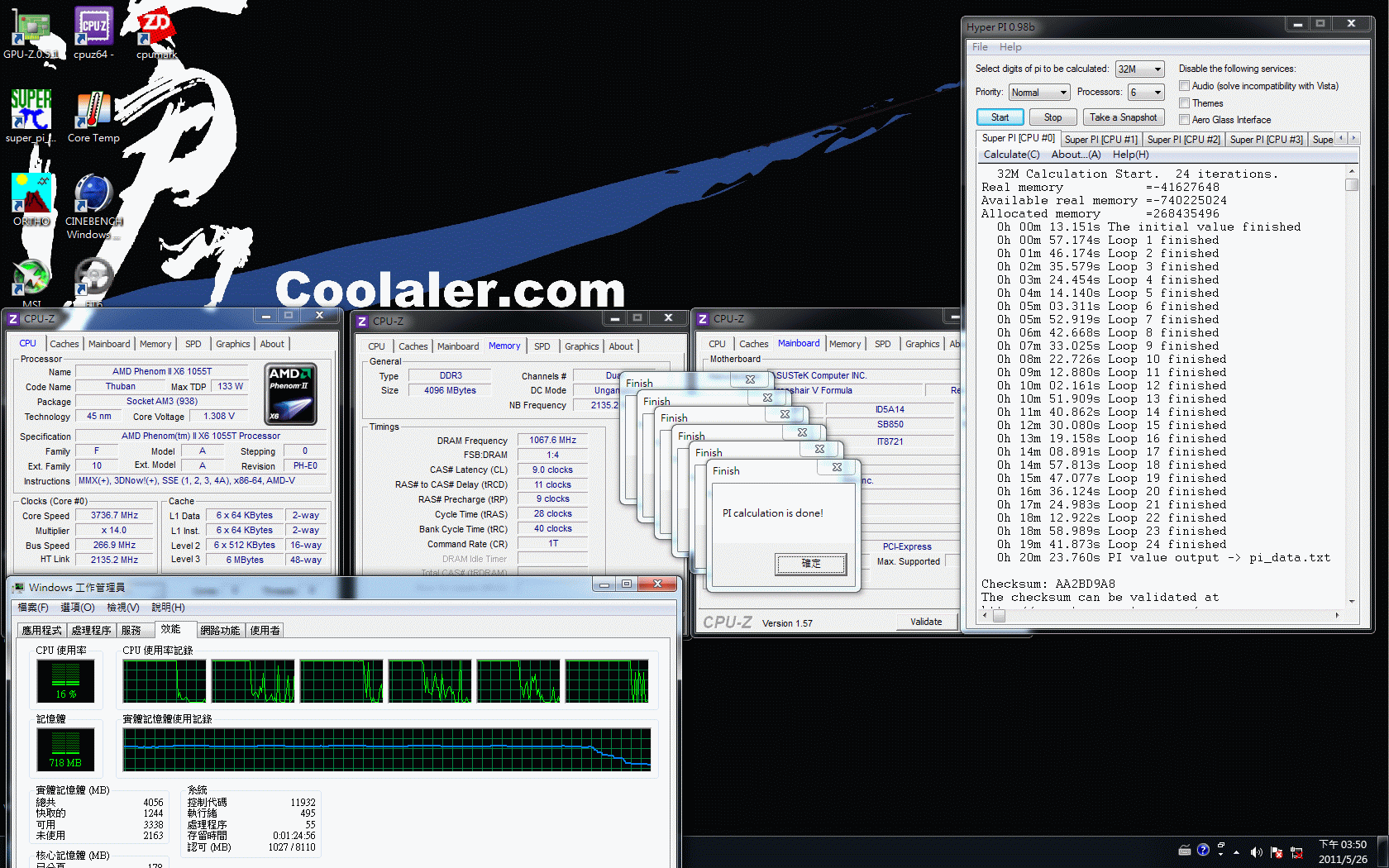Show hidden tray icons arrow

pyautogui.click(x=1237, y=851)
